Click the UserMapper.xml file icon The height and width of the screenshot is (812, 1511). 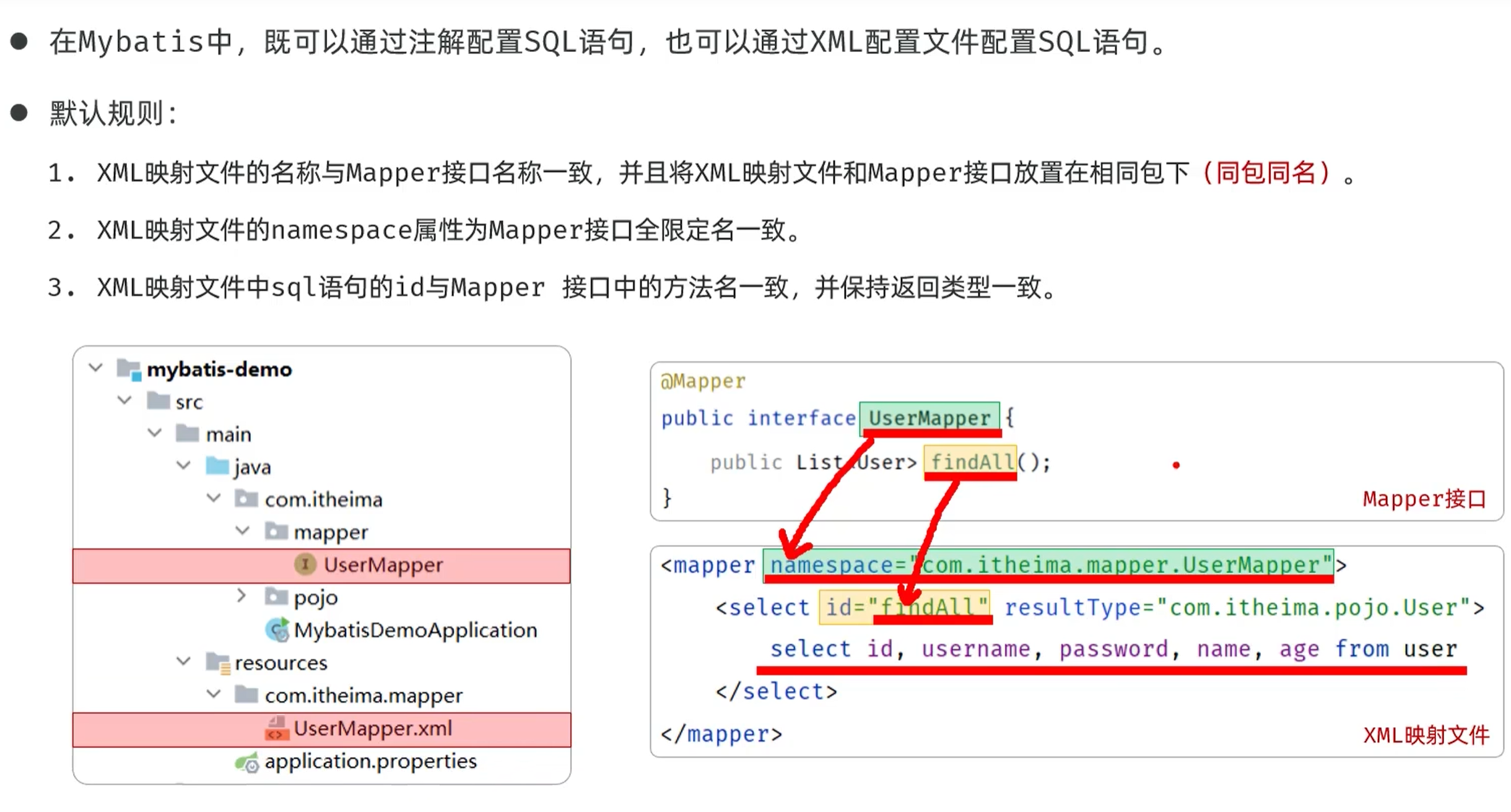tap(276, 728)
